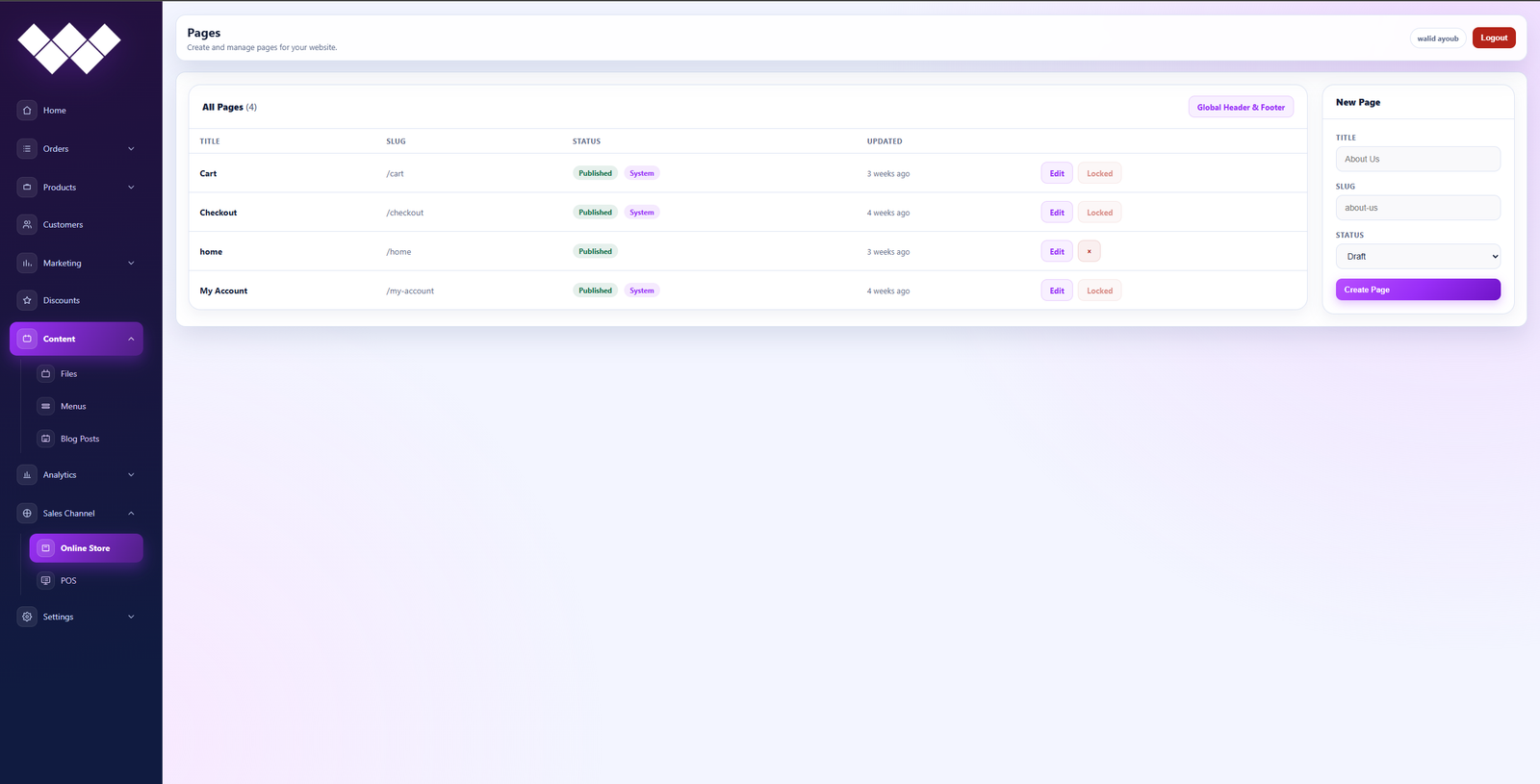Click the walid ayoub user badge
This screenshot has height=784, width=1540.
click(x=1438, y=38)
